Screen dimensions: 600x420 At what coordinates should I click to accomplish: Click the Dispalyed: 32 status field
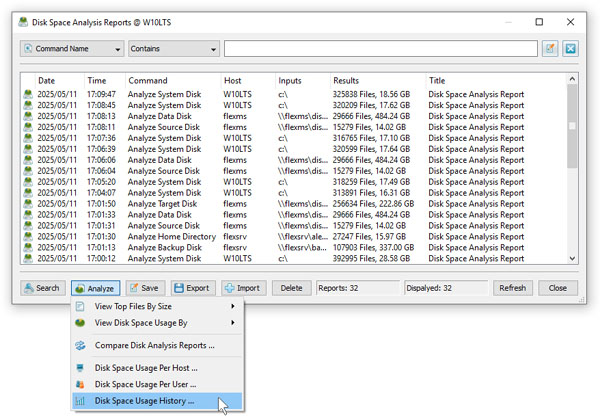coord(446,288)
